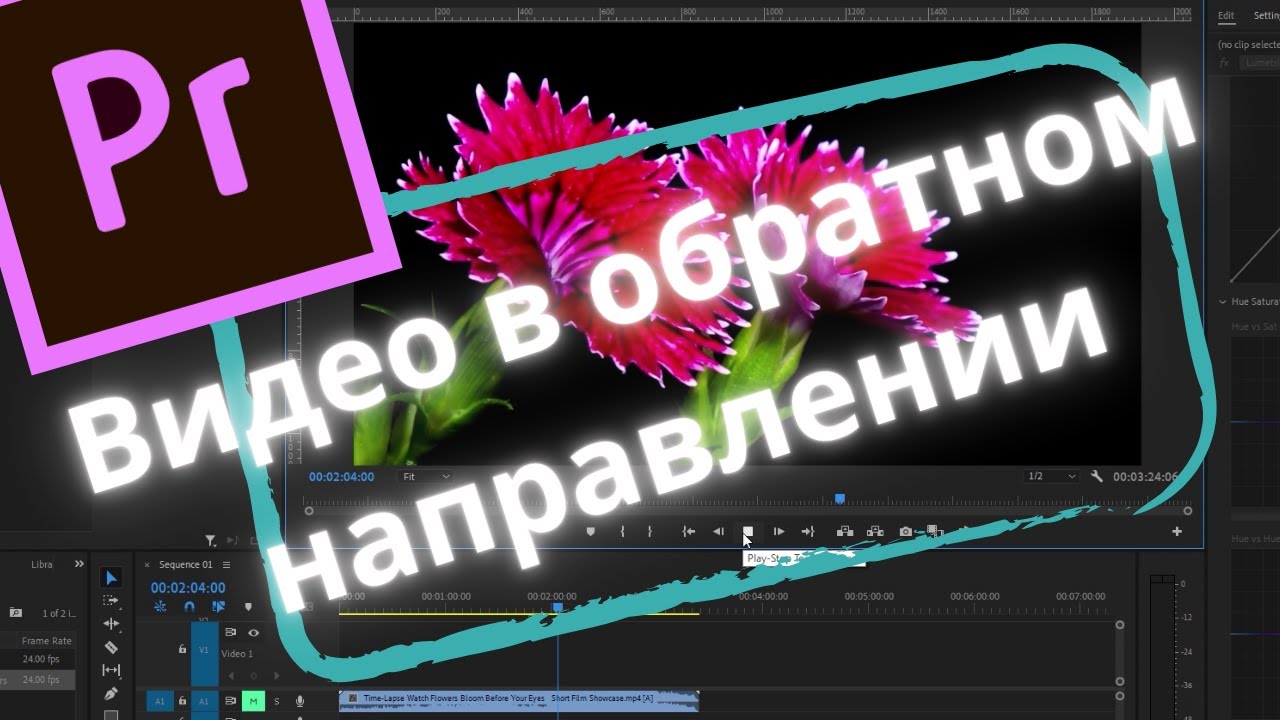
Task: Click the Video 1 track name
Action: (x=237, y=654)
